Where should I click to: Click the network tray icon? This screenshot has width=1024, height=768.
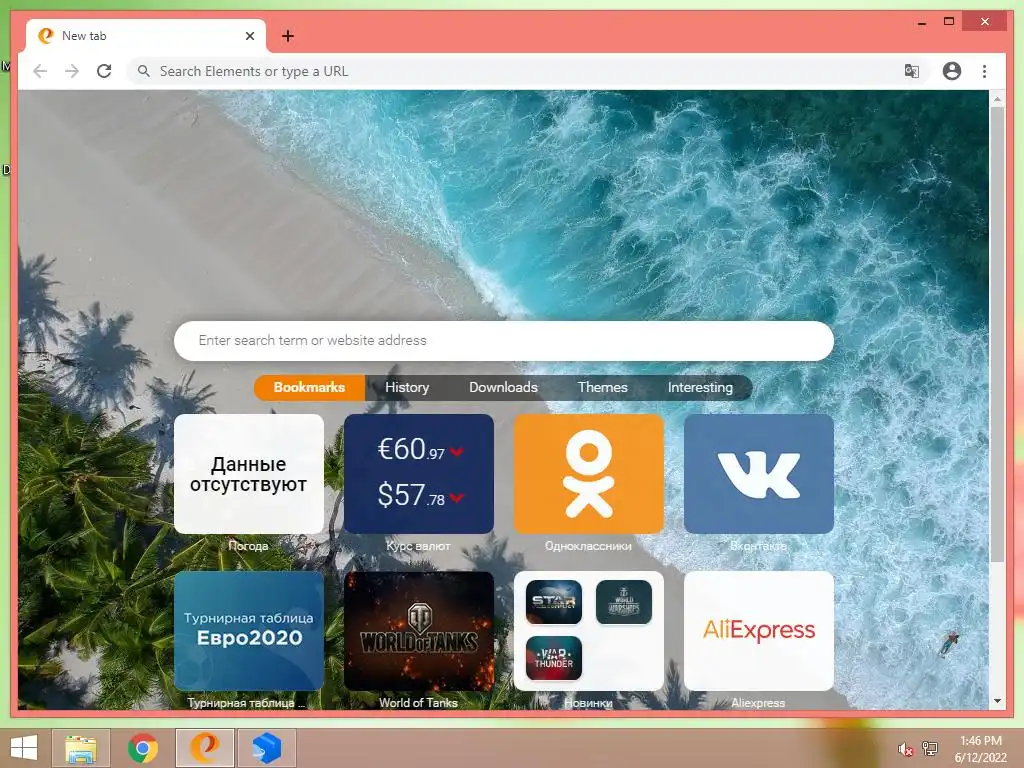pos(930,749)
